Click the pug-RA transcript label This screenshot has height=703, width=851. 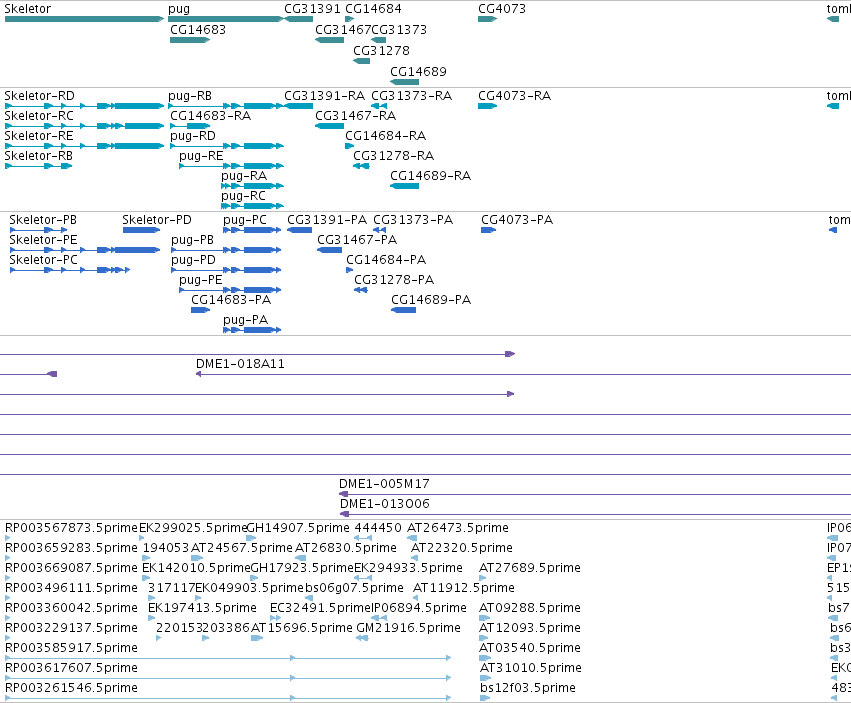(244, 176)
